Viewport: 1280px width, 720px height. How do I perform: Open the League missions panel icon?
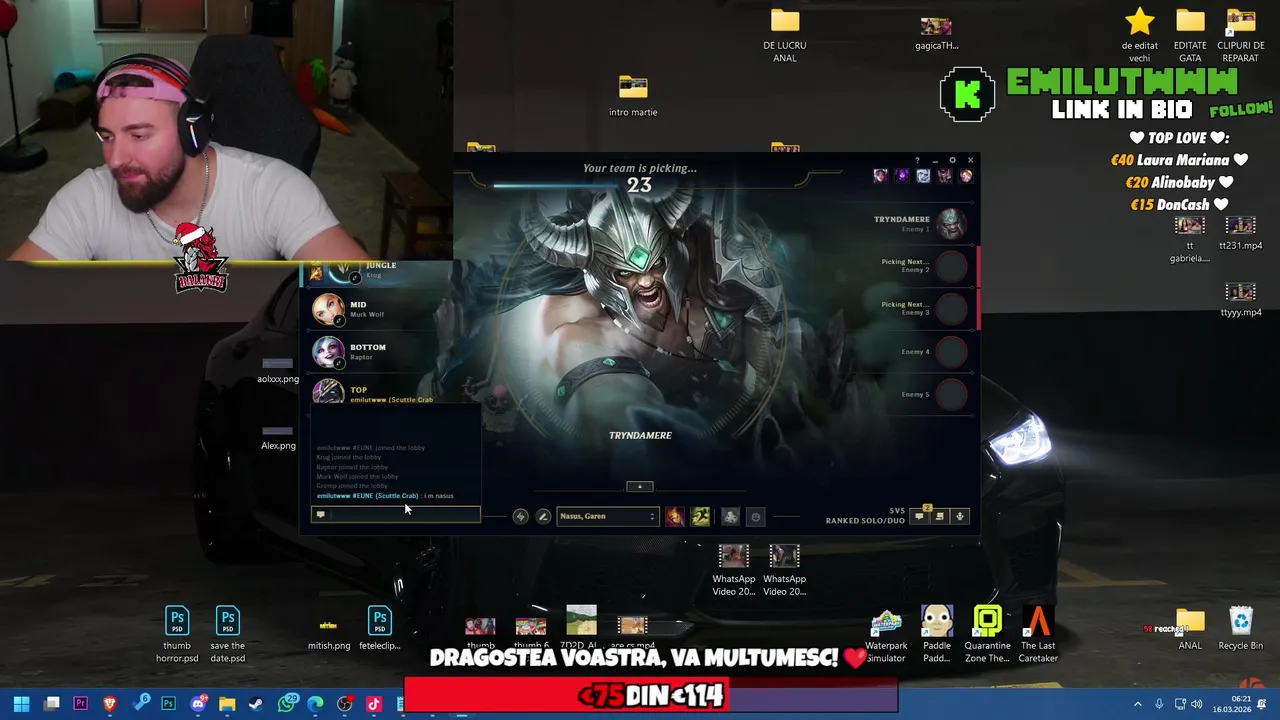click(x=940, y=516)
